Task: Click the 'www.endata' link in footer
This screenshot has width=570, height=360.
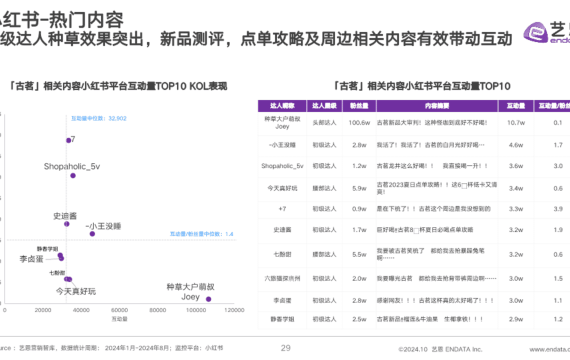Action: tap(550, 349)
